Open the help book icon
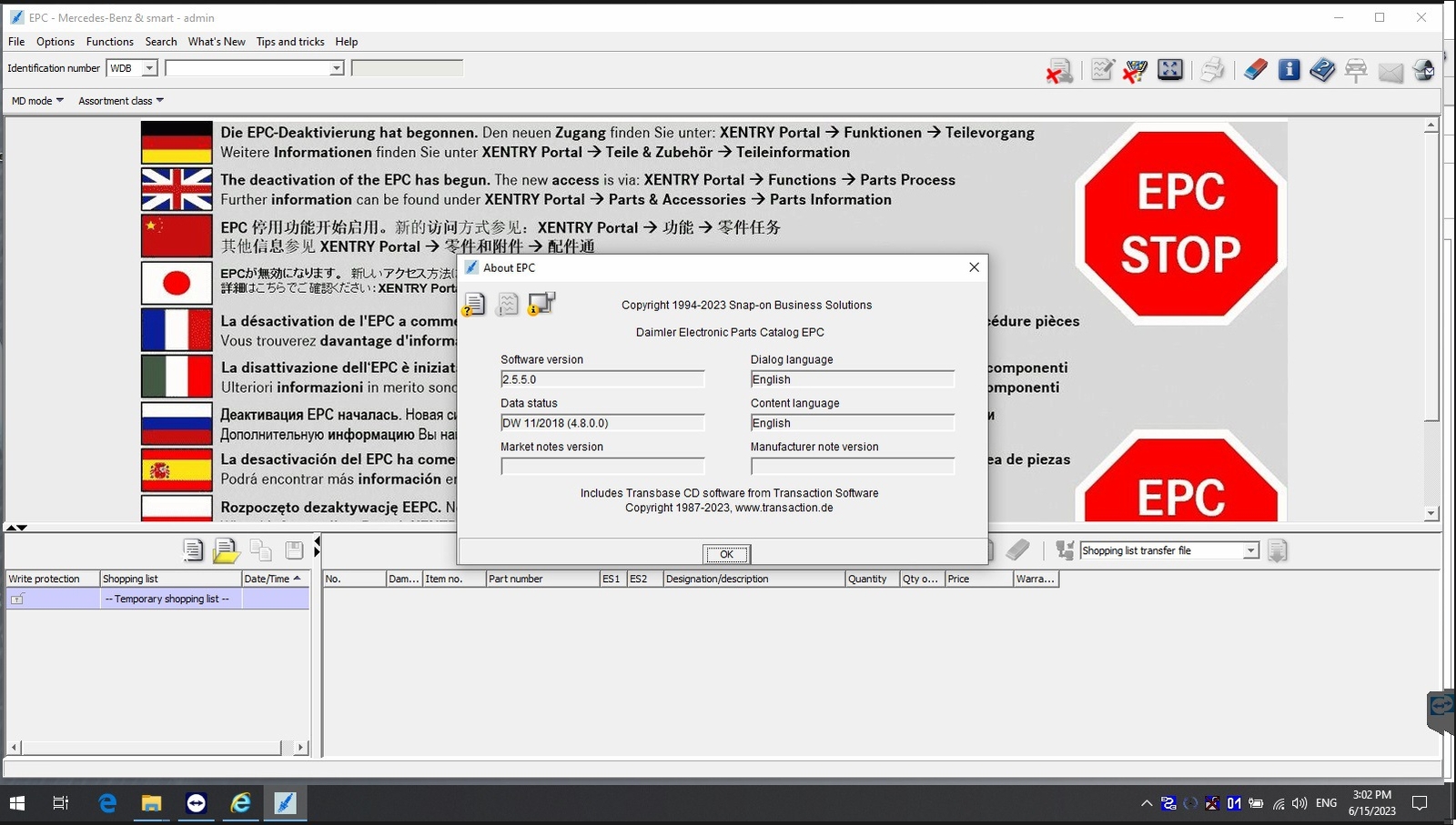 click(x=1322, y=70)
